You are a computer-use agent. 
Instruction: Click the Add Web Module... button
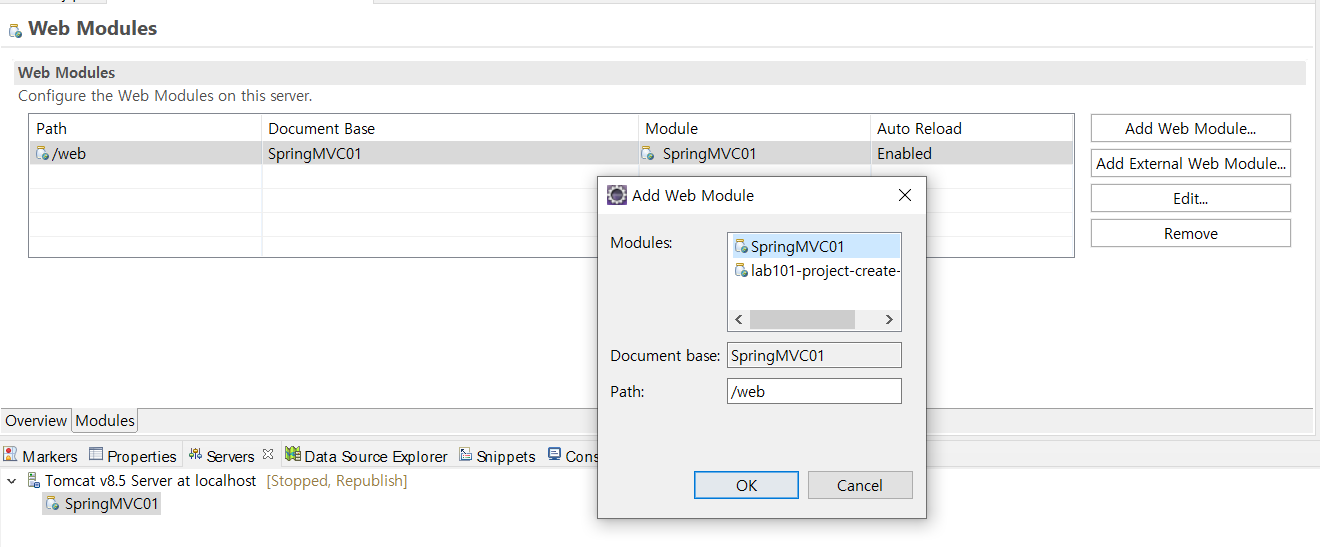1190,128
